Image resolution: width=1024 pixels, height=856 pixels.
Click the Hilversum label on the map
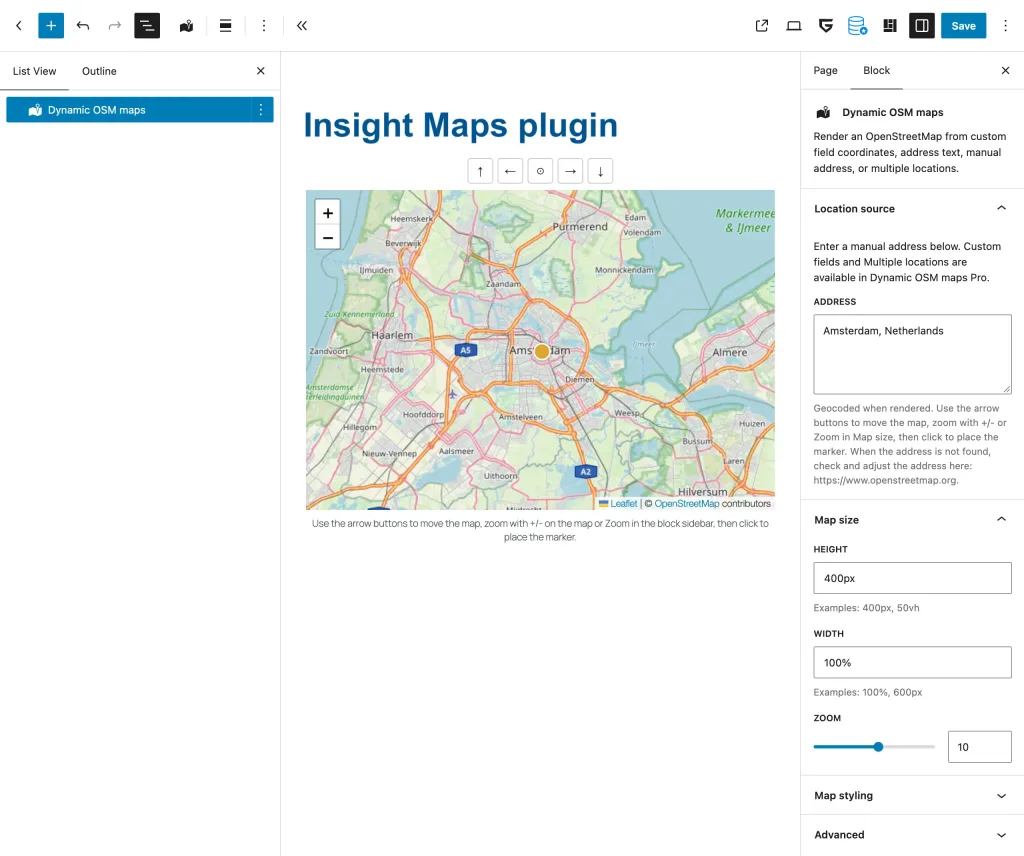(x=703, y=492)
